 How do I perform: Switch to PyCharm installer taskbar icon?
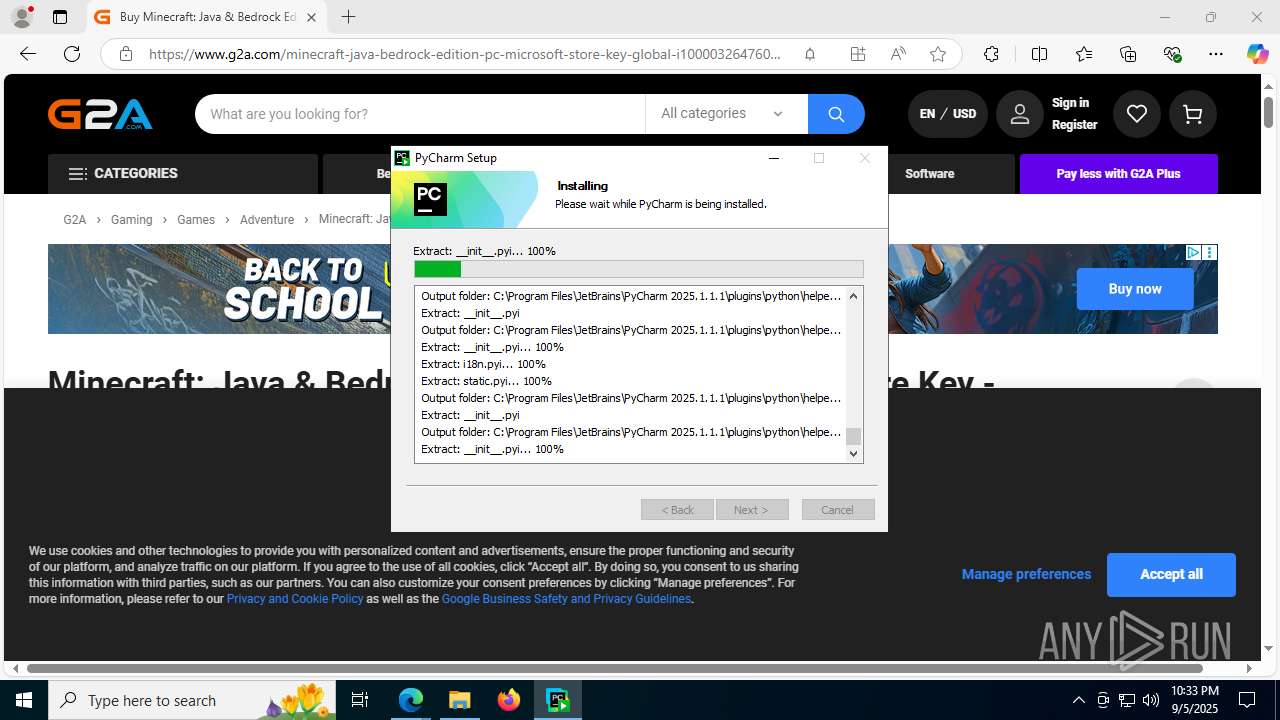[x=557, y=700]
